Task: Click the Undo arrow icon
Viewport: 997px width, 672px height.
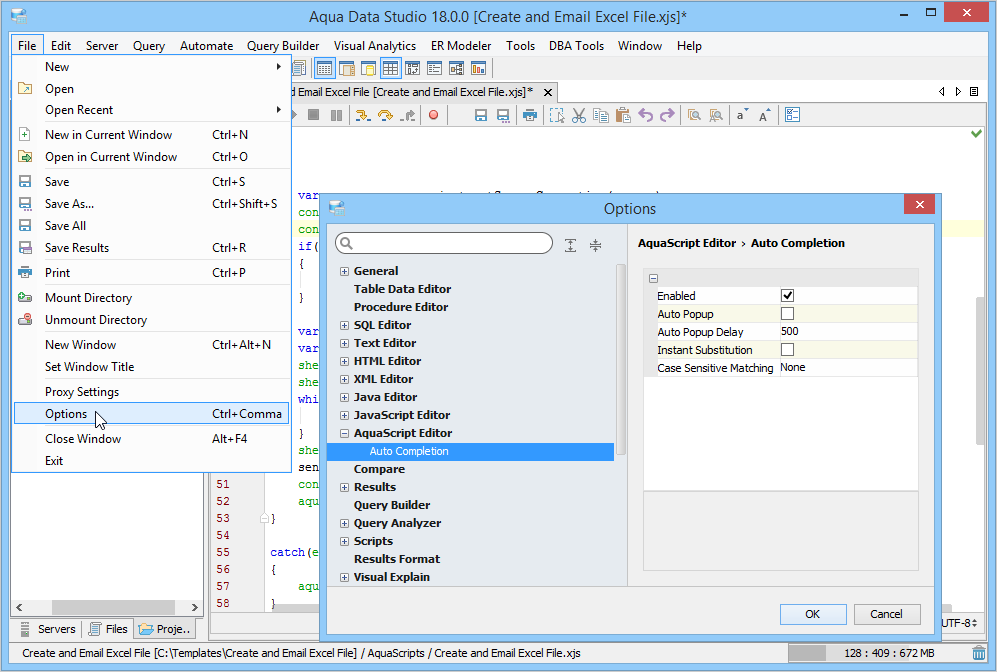Action: coord(646,115)
